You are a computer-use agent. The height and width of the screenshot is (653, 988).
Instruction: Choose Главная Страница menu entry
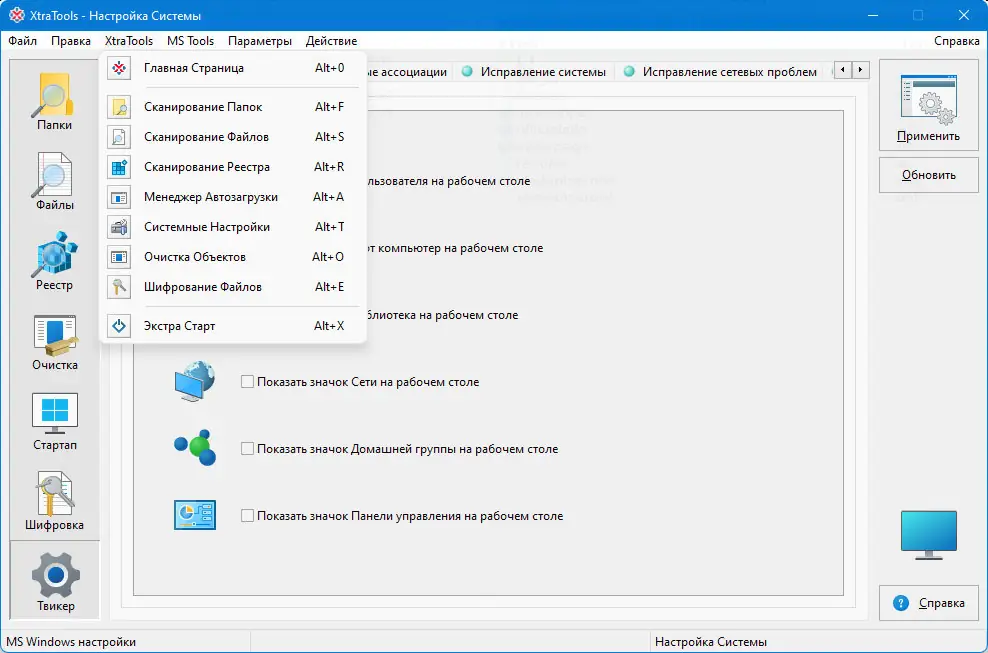(233, 68)
